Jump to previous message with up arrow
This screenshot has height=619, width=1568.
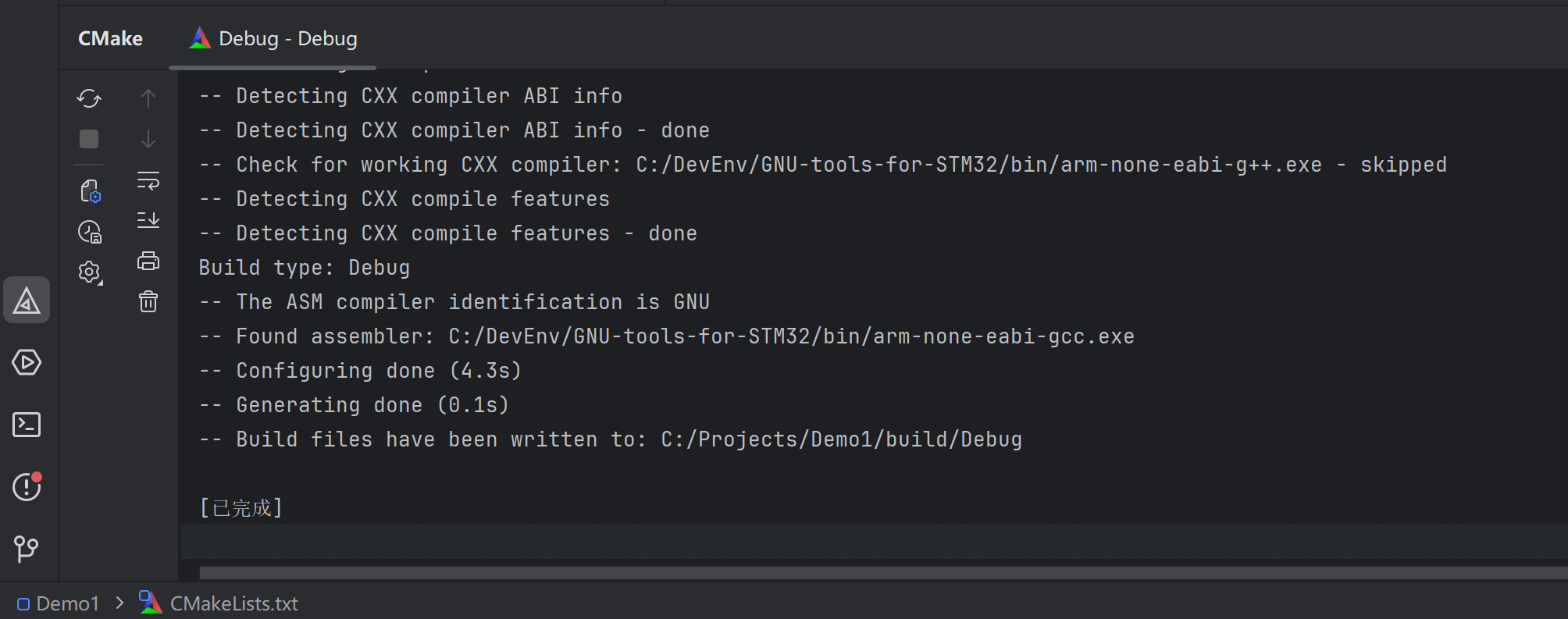click(x=148, y=98)
